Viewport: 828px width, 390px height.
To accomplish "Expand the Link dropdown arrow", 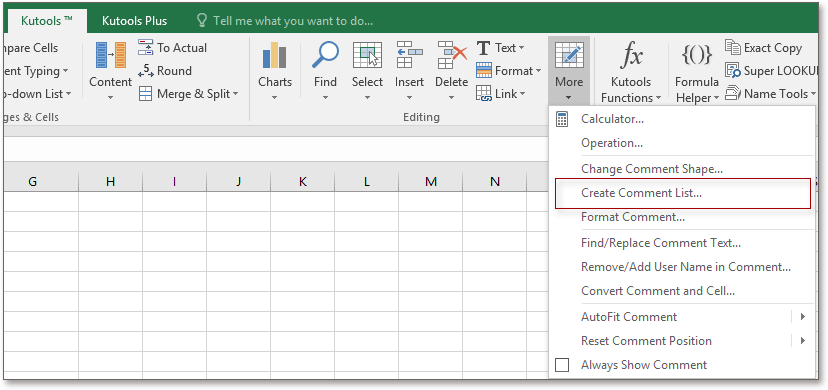I will (x=522, y=94).
